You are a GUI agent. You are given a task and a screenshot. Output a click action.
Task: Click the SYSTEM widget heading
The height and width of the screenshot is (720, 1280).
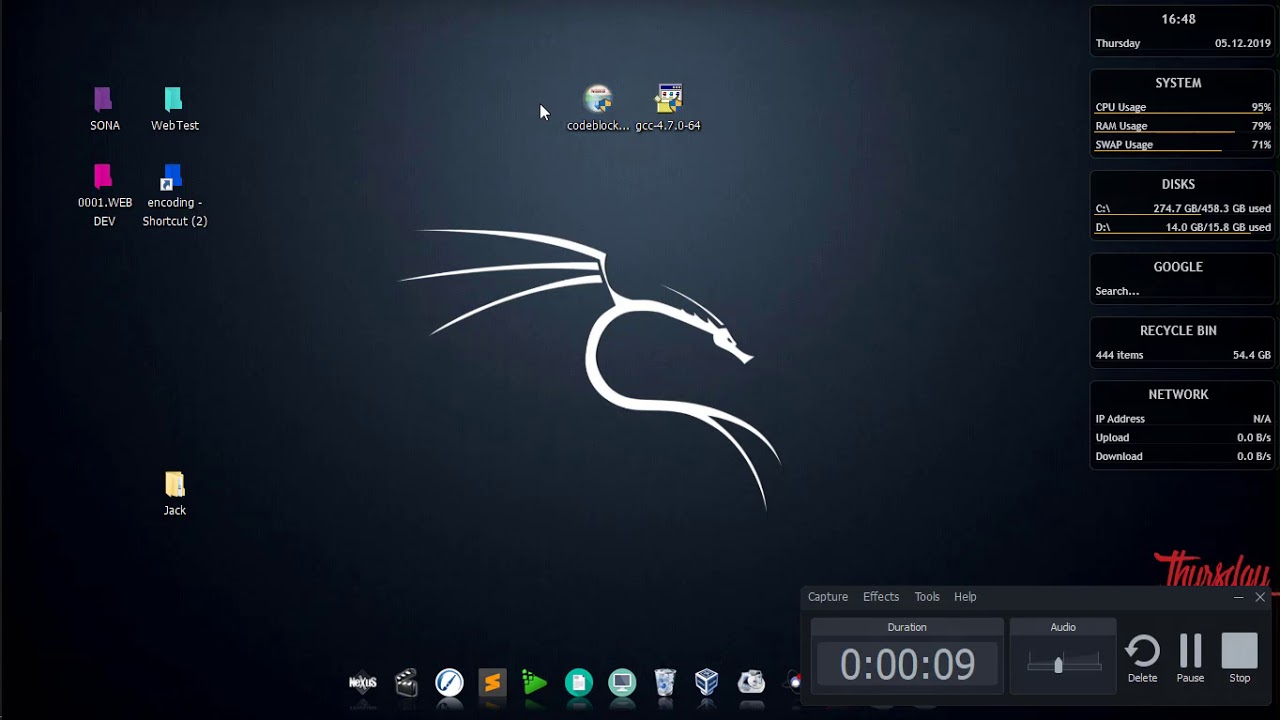1178,83
